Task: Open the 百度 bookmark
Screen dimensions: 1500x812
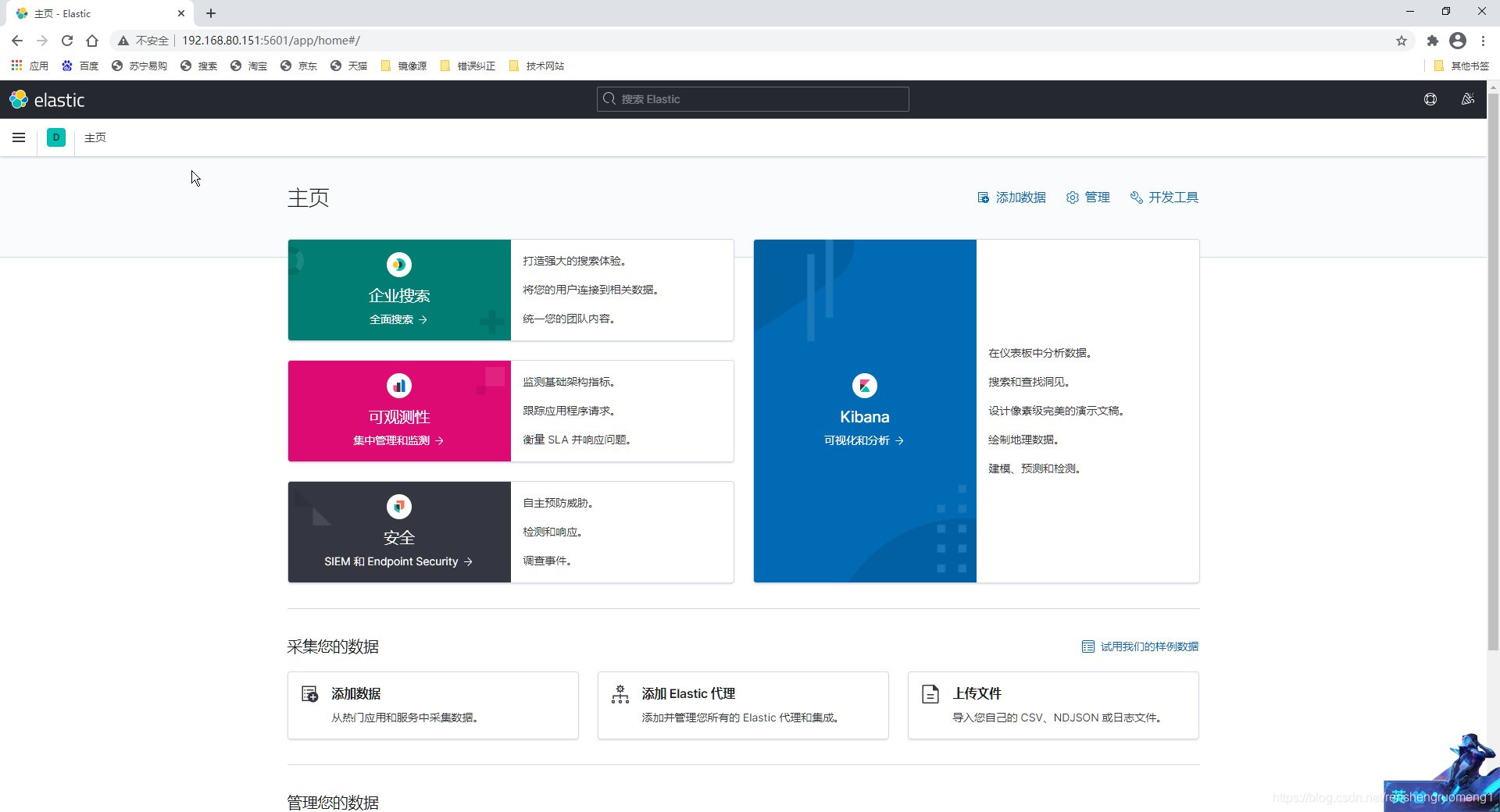Action: pos(80,66)
